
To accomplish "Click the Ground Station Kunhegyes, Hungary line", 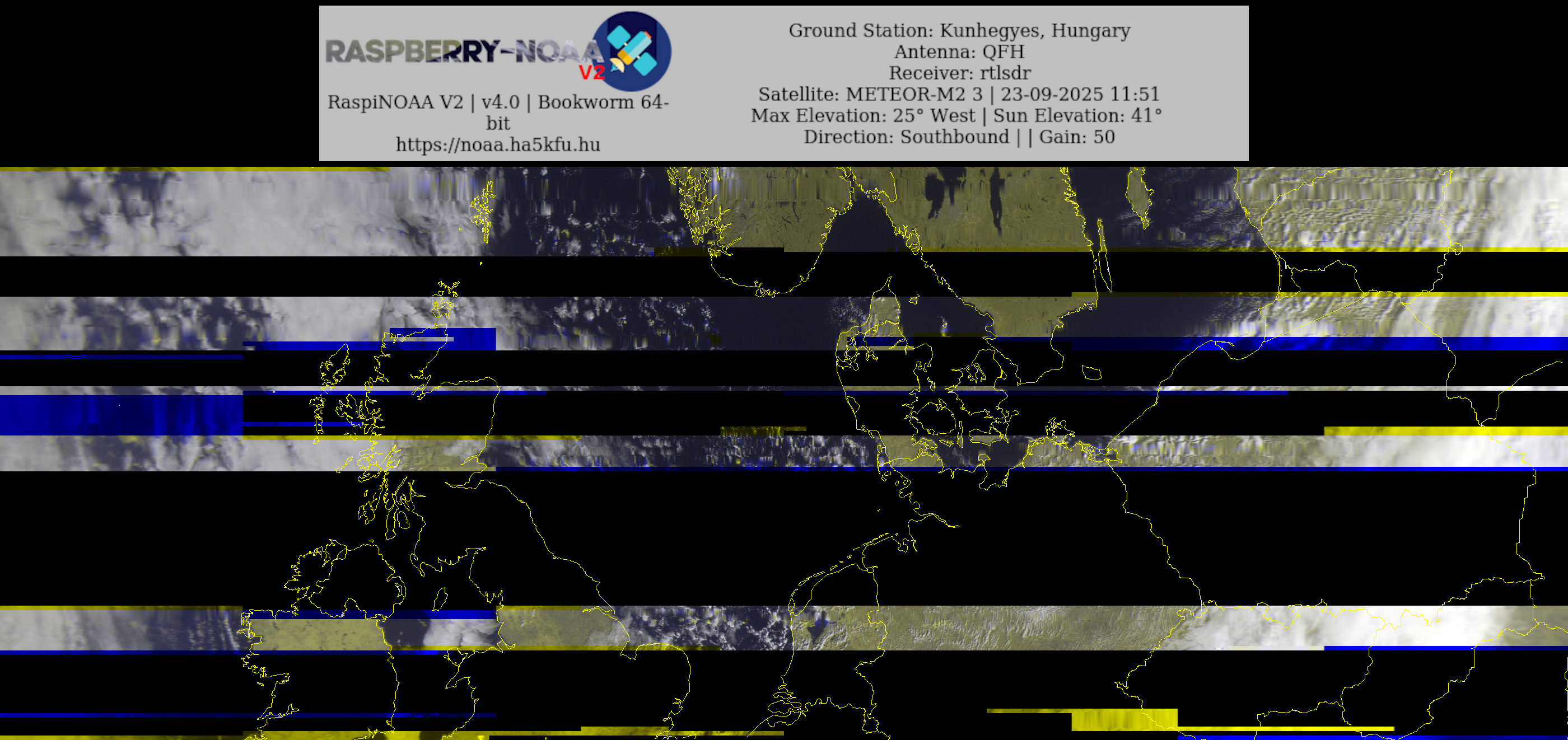I will click(959, 30).
